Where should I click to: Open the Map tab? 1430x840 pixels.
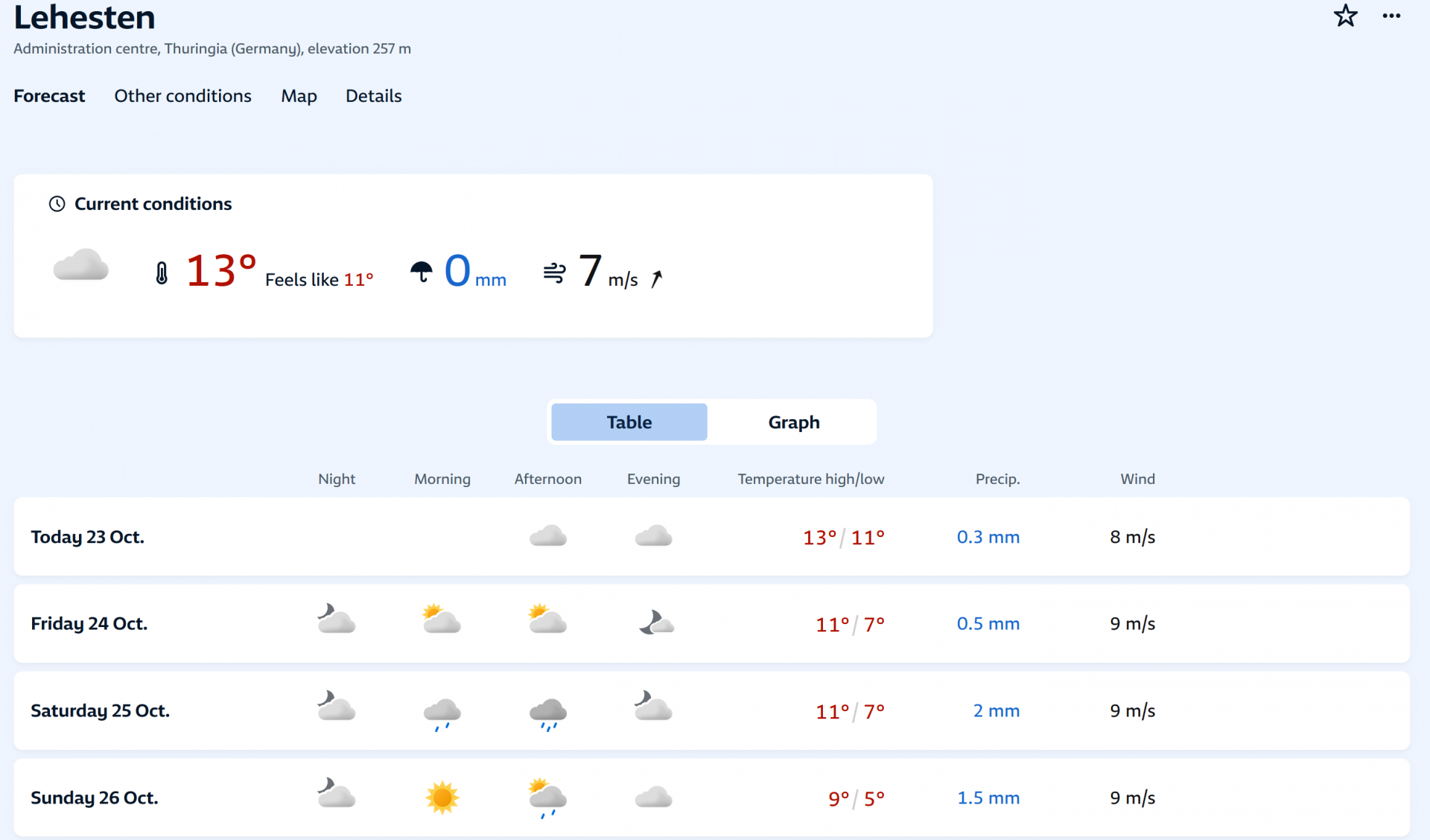(x=299, y=96)
